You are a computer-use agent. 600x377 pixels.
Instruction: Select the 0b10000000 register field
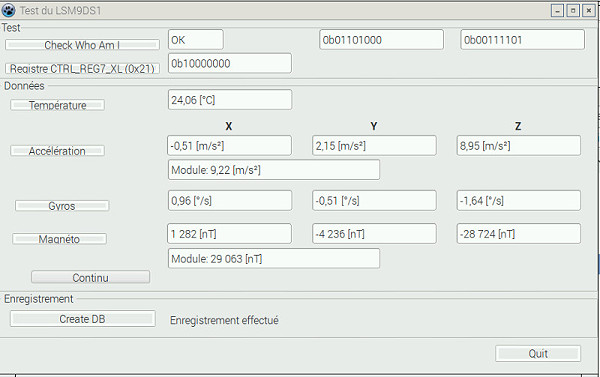(230, 63)
